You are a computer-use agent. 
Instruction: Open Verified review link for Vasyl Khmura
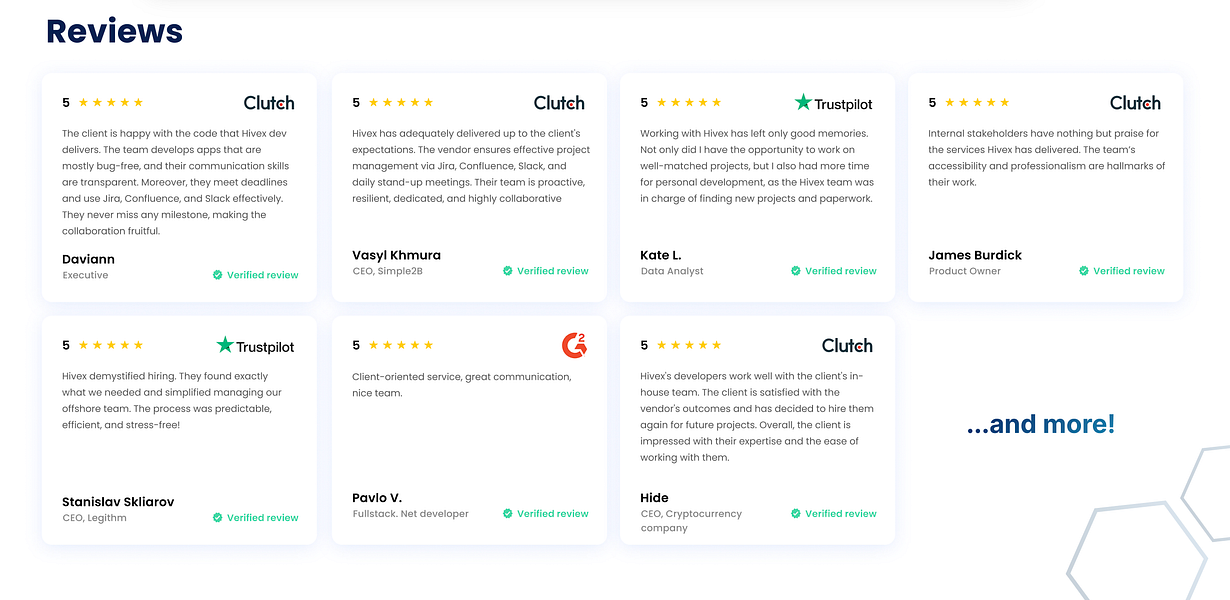click(552, 271)
